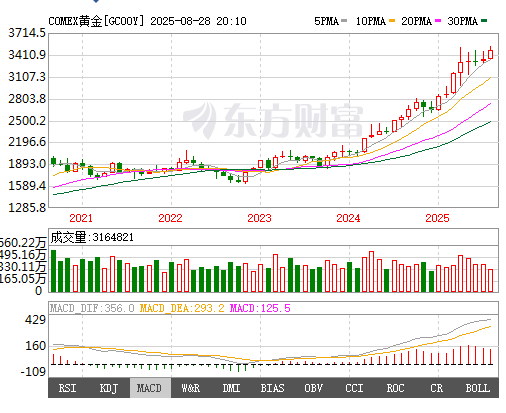Click the last red volume bar
Screen dimensions: 506x413
(490, 281)
